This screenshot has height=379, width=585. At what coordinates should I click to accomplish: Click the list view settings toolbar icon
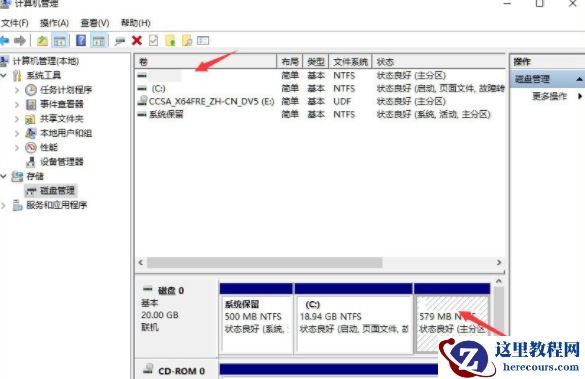tap(203, 40)
